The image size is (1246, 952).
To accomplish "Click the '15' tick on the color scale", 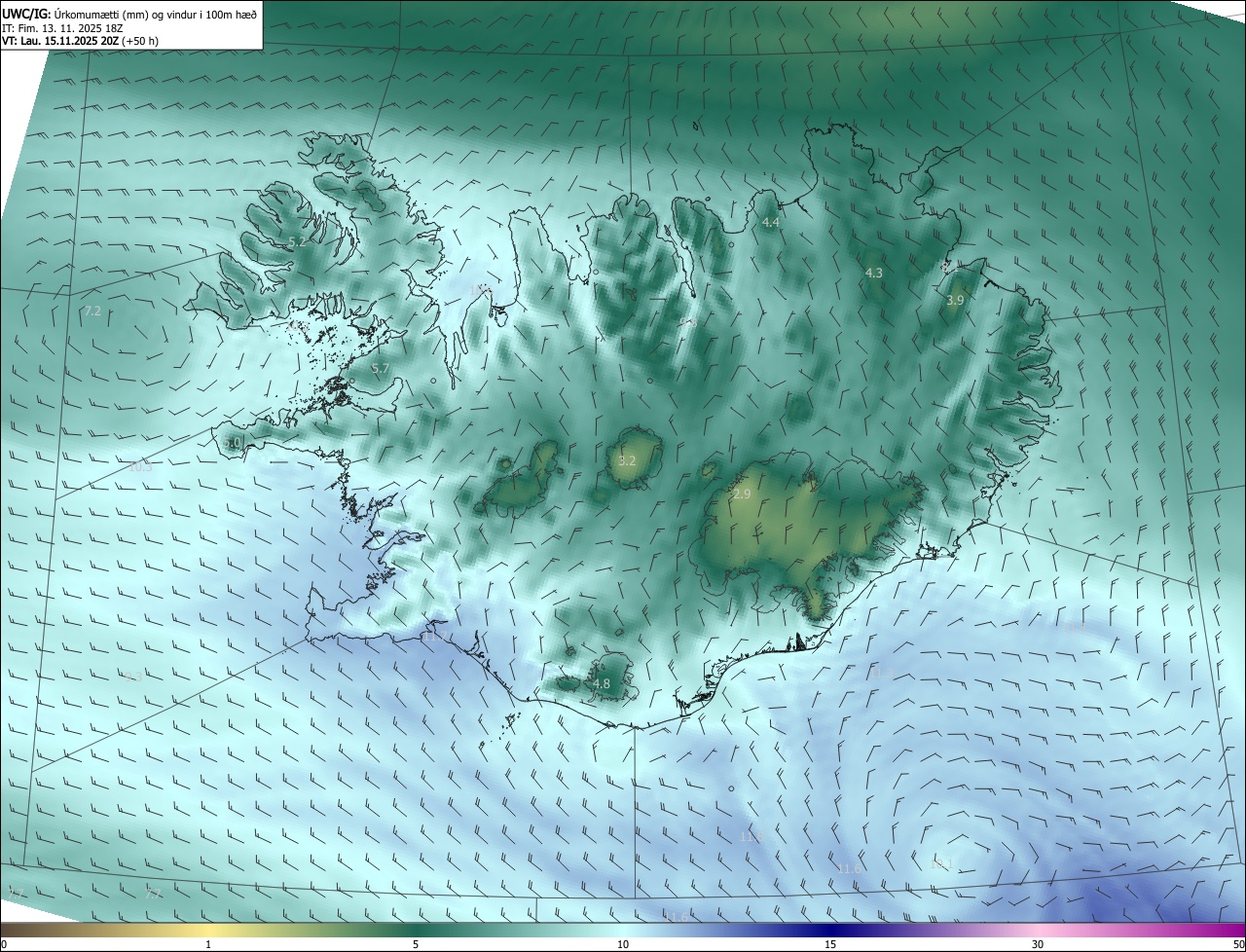I will pyautogui.click(x=830, y=944).
